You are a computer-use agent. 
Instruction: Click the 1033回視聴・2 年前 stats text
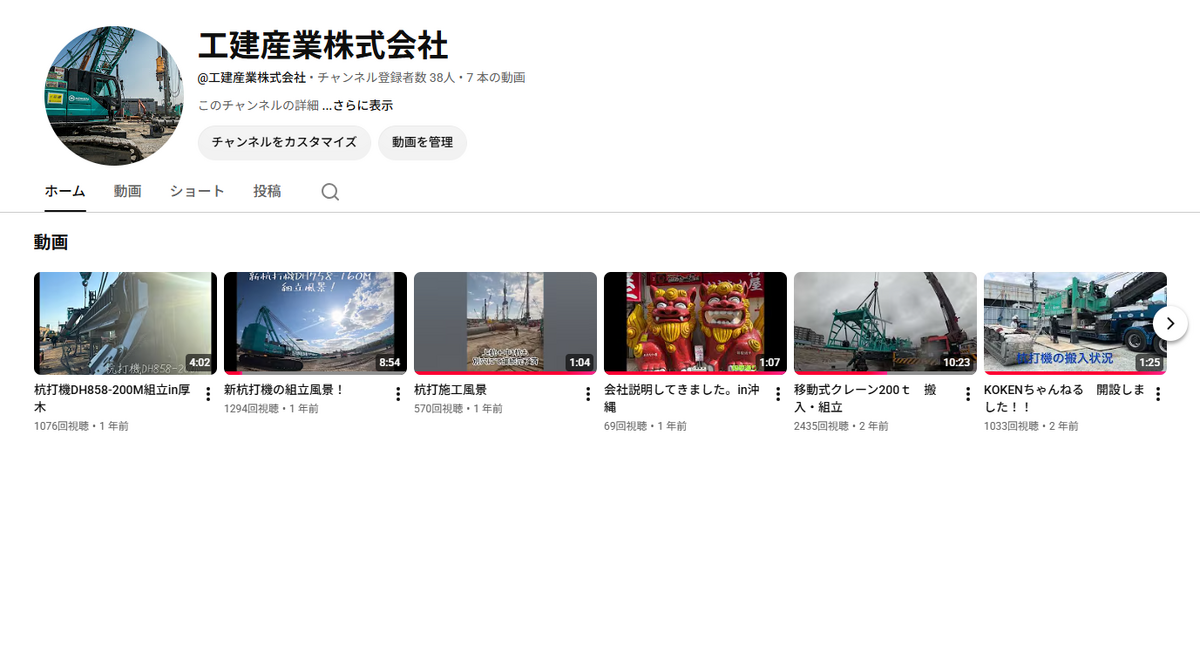1031,426
